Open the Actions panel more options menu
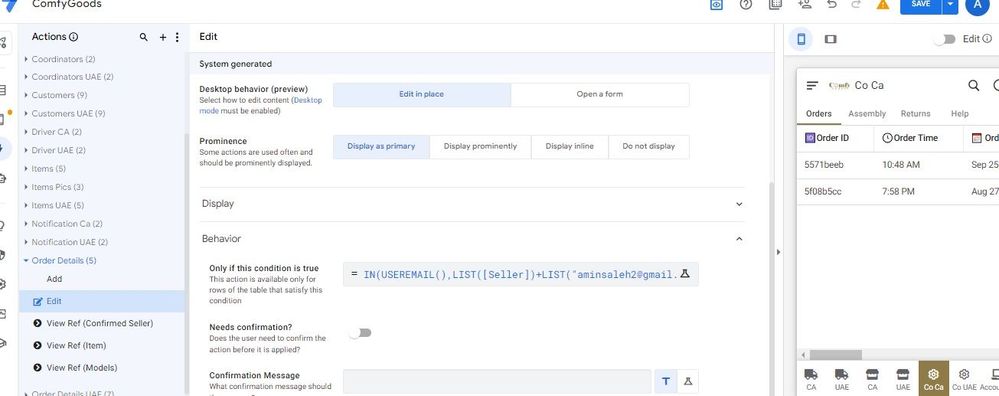The image size is (999, 396). point(177,38)
